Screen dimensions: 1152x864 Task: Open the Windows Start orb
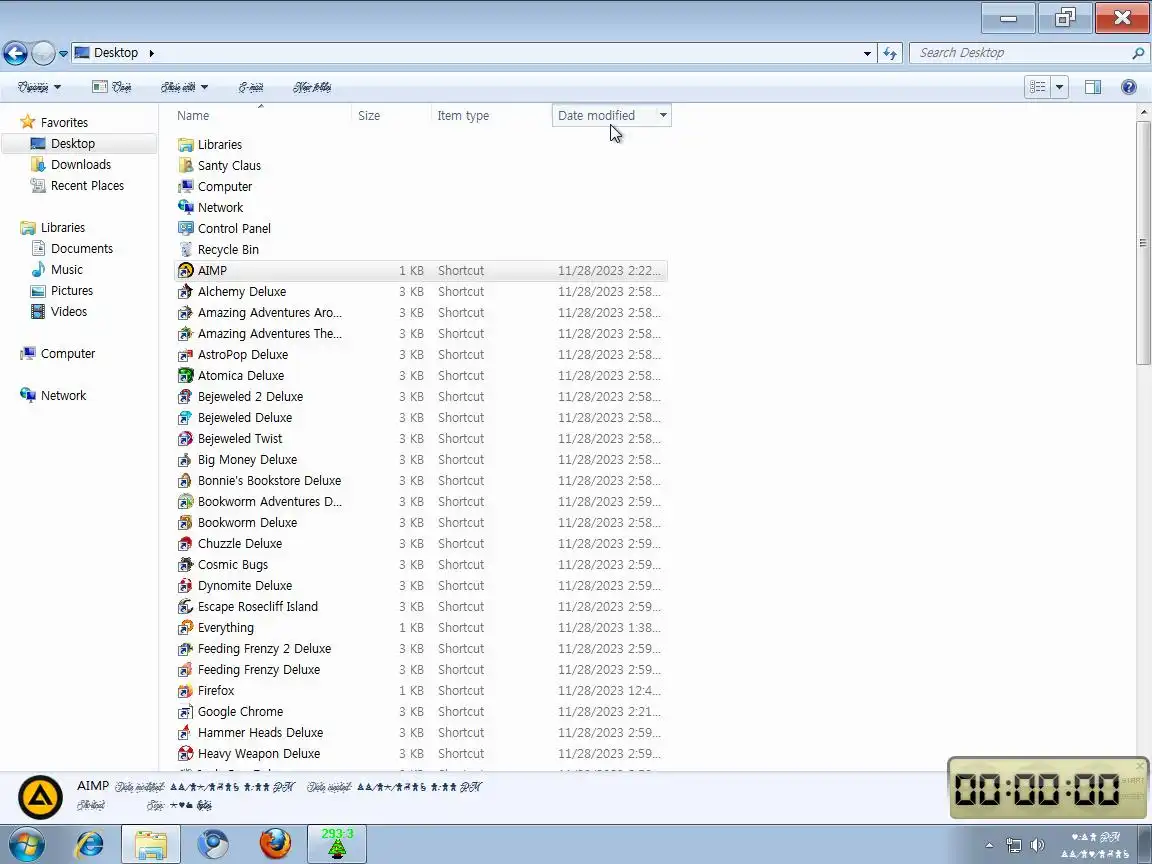point(26,845)
